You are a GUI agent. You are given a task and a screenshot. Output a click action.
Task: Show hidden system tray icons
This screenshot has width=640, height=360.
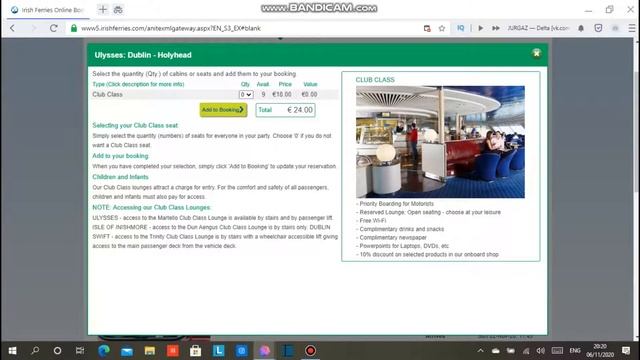point(480,351)
